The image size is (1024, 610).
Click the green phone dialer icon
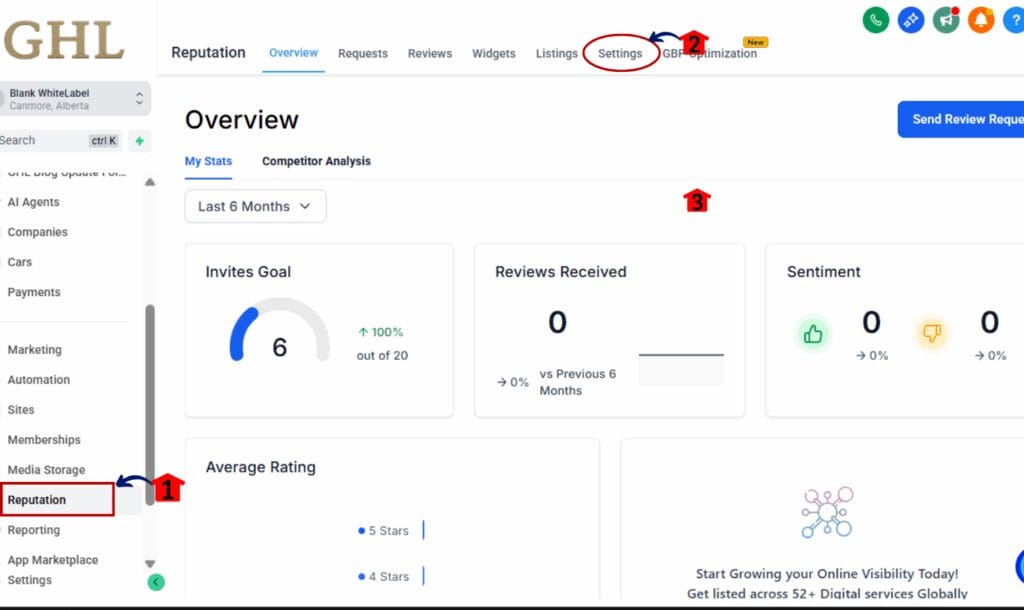point(876,19)
